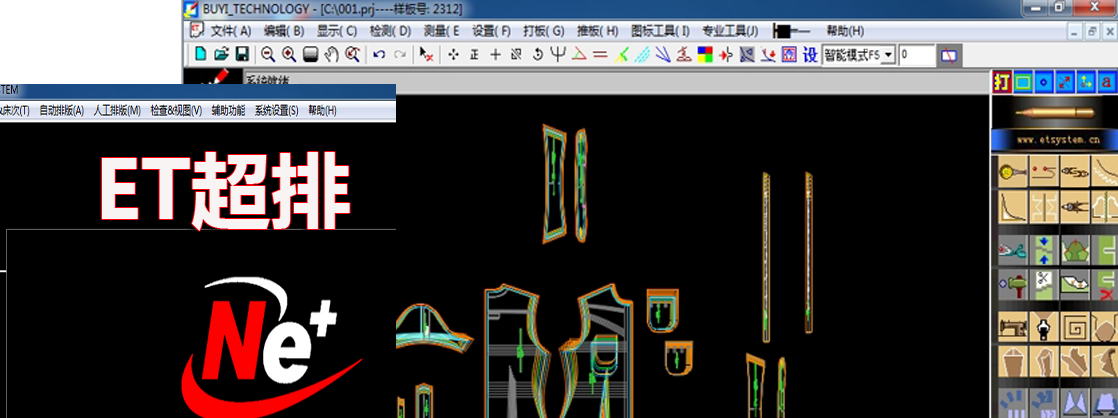Open 帮助(H) menu in ET超排 window
The height and width of the screenshot is (418, 1118).
click(x=322, y=111)
